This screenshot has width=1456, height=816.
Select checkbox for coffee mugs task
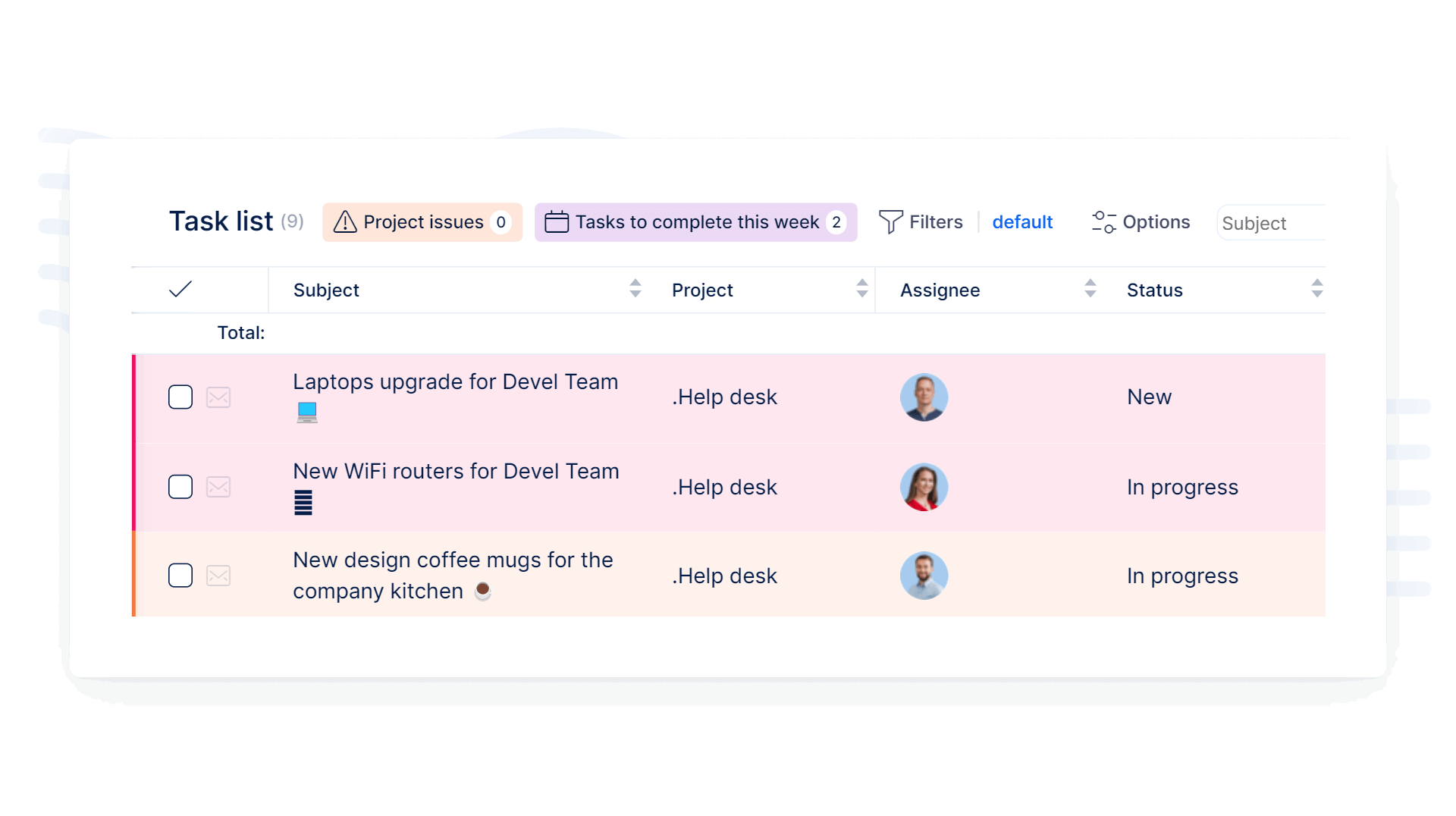point(180,576)
